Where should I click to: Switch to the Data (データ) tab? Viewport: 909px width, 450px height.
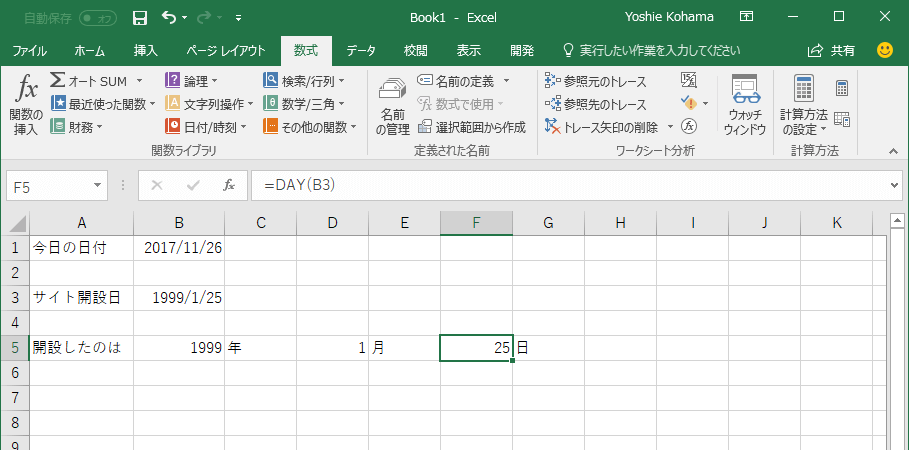click(x=361, y=50)
